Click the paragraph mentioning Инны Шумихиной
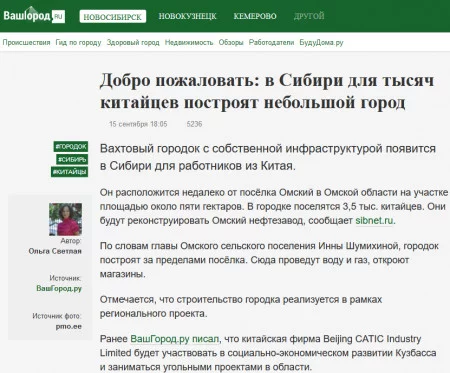 (269, 260)
